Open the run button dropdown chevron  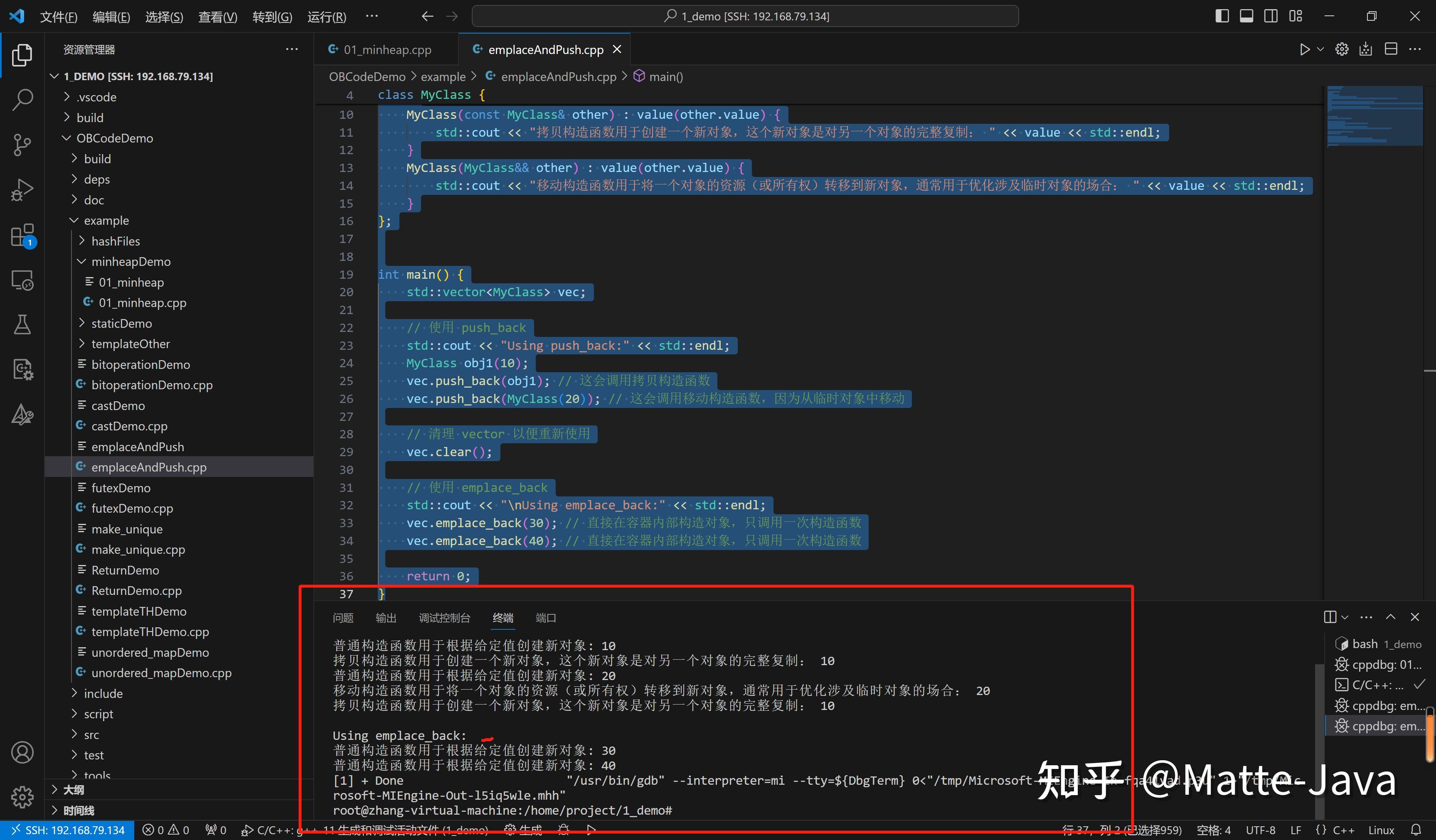click(1320, 49)
